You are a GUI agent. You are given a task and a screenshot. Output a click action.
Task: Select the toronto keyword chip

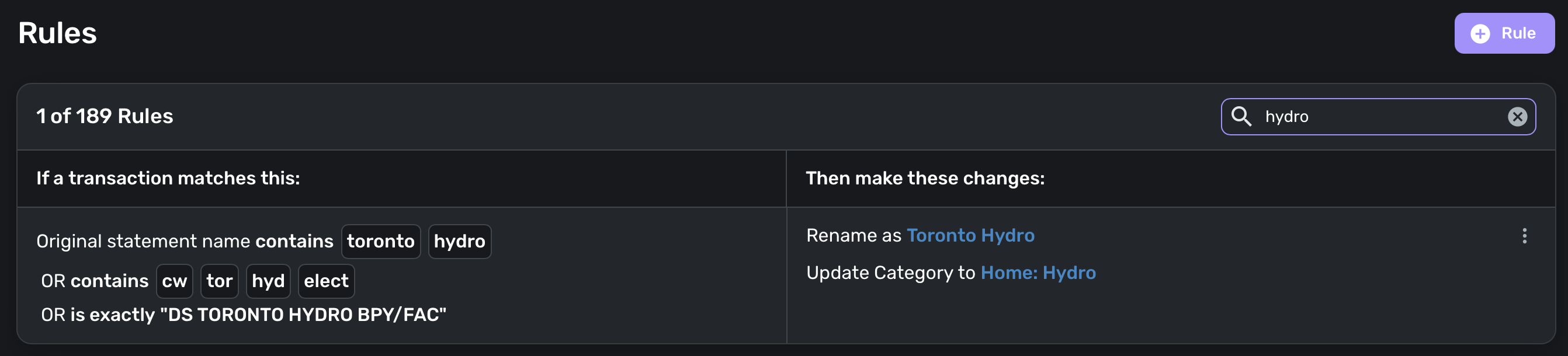click(x=380, y=242)
